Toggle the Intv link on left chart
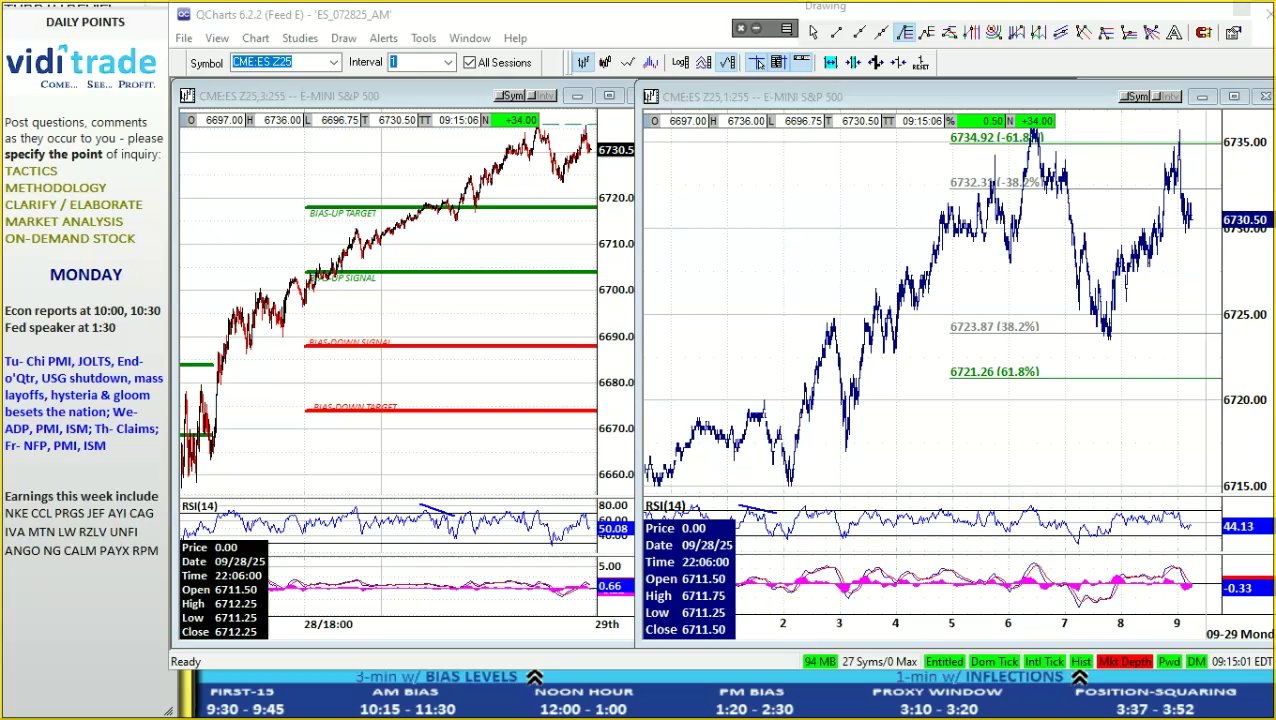 pyautogui.click(x=542, y=96)
